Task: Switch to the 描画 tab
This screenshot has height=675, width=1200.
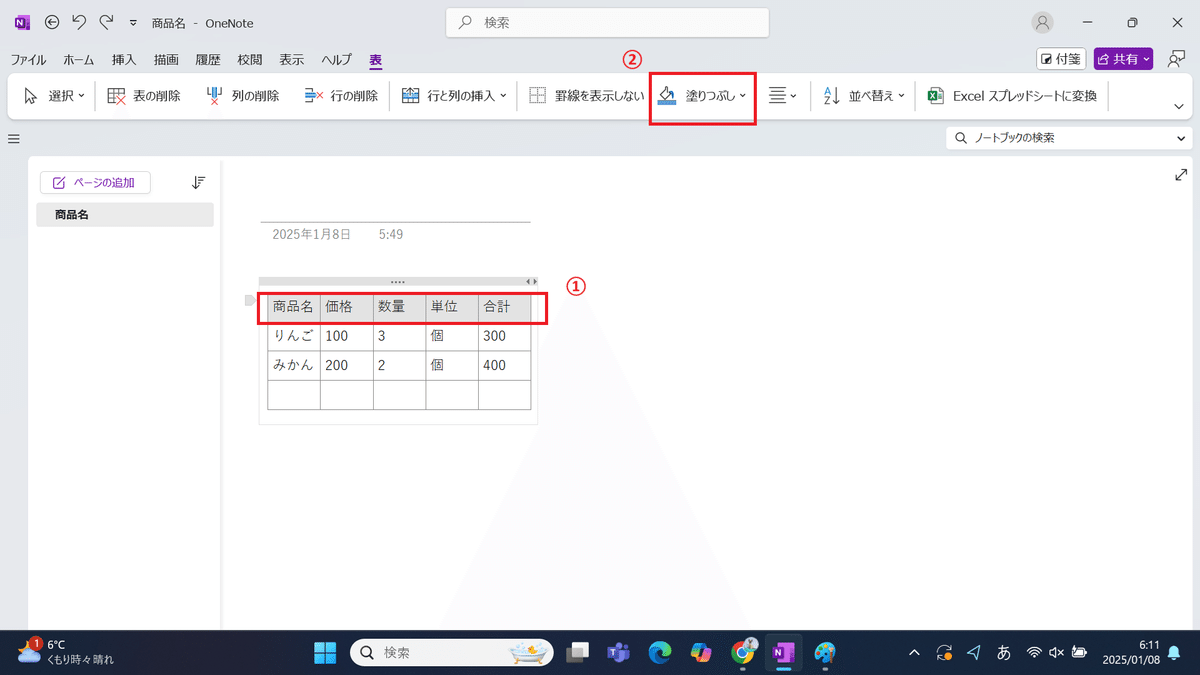Action: 166,60
